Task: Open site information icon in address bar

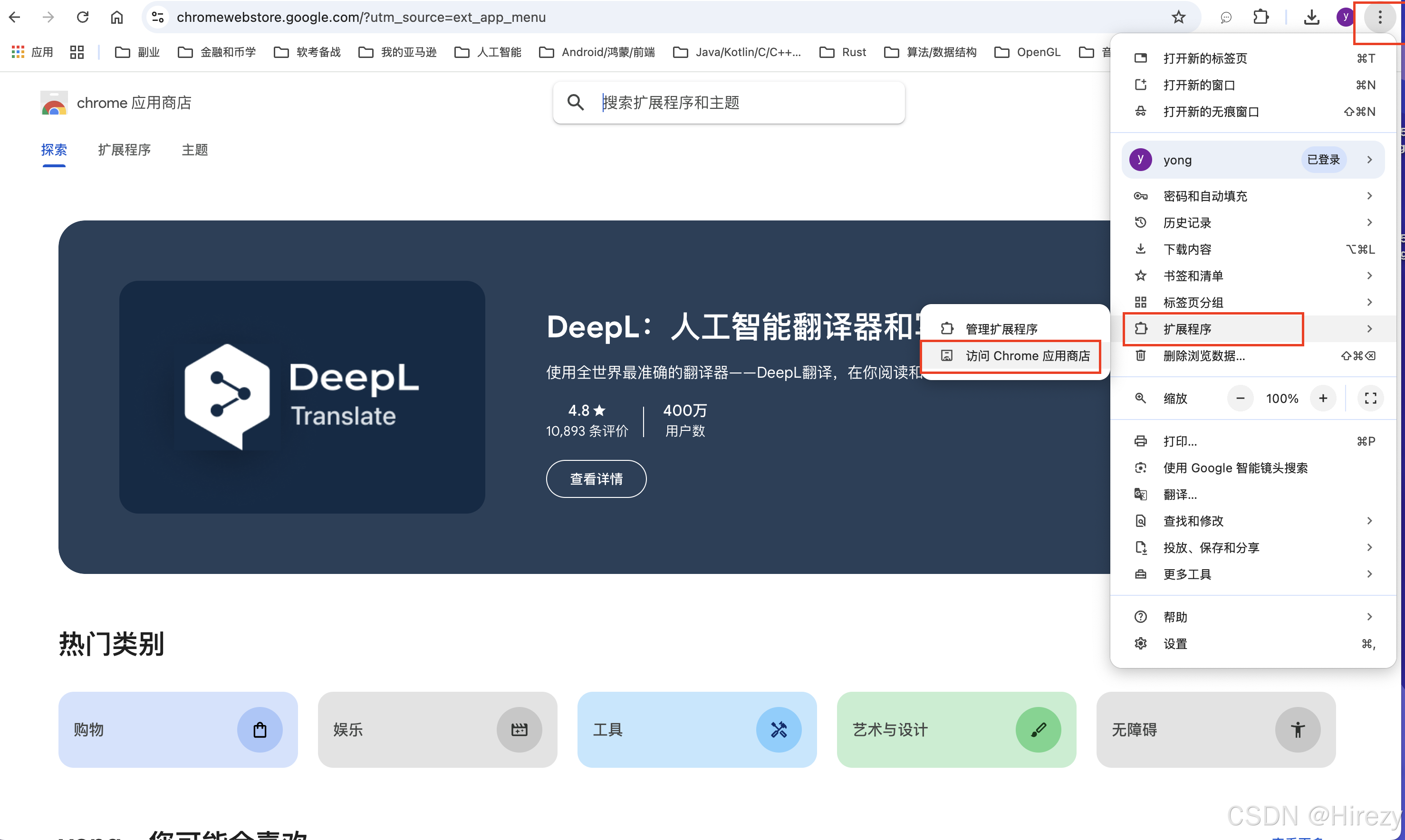Action: [x=158, y=17]
